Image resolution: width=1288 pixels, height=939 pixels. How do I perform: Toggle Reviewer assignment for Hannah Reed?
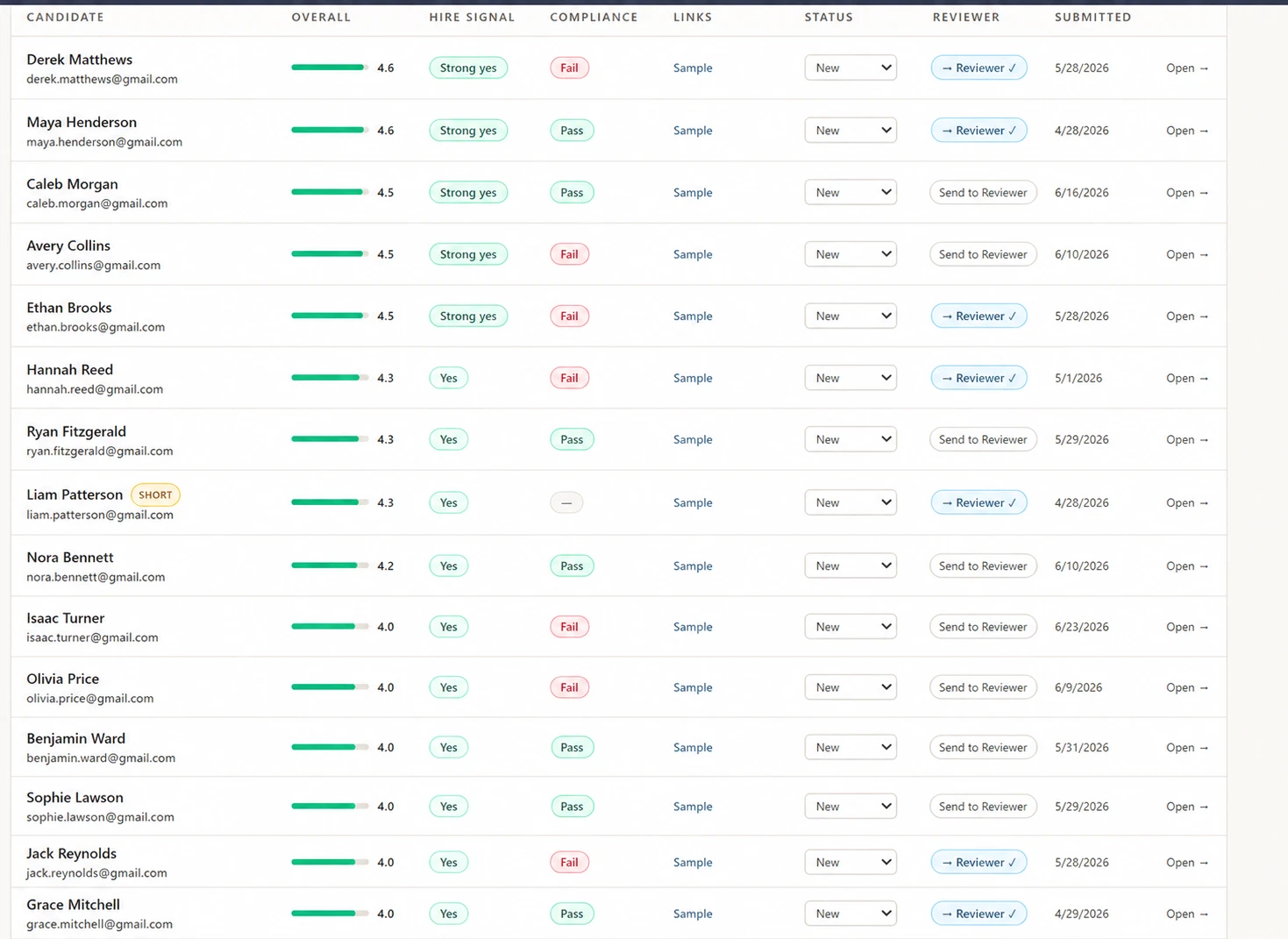click(978, 378)
